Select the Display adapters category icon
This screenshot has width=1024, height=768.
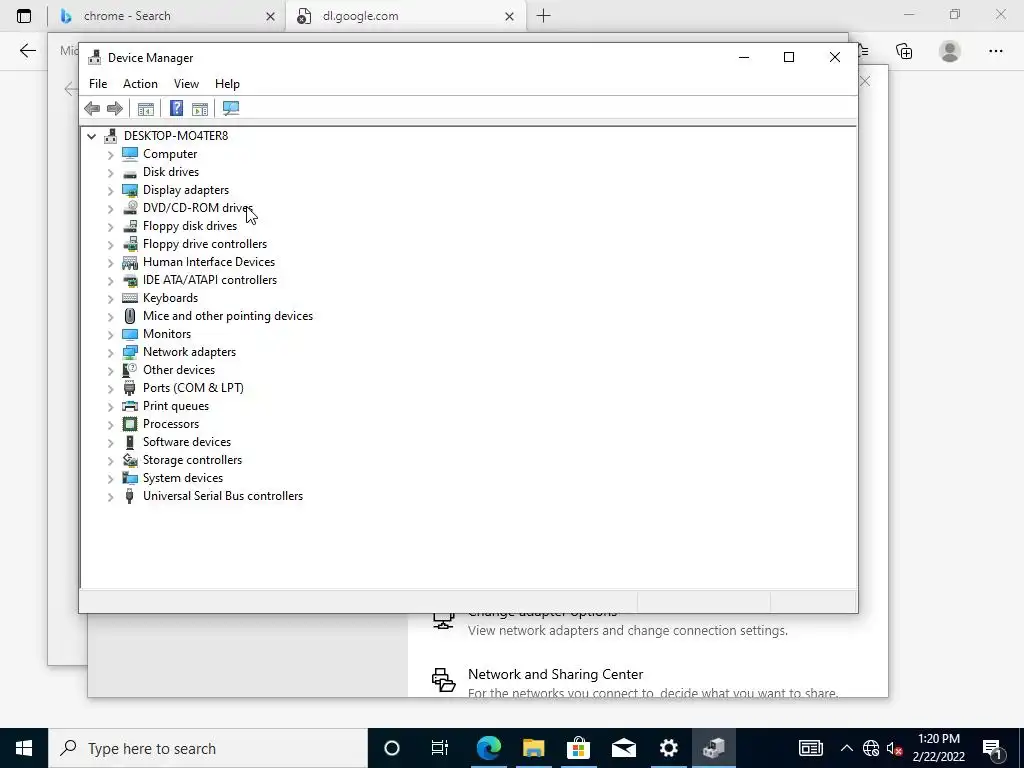point(130,190)
